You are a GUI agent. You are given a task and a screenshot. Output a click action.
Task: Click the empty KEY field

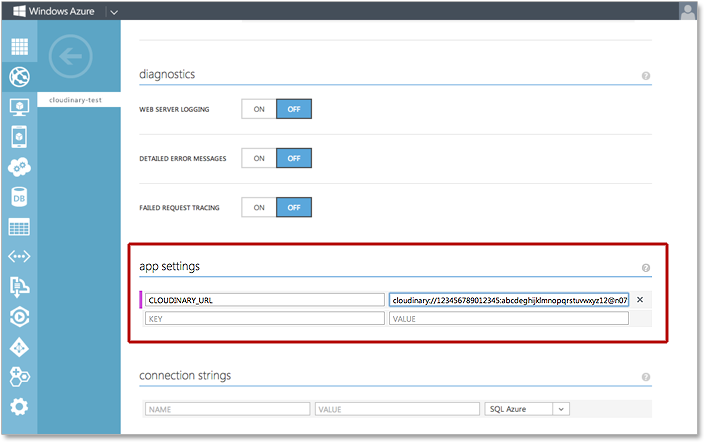pyautogui.click(x=265, y=318)
